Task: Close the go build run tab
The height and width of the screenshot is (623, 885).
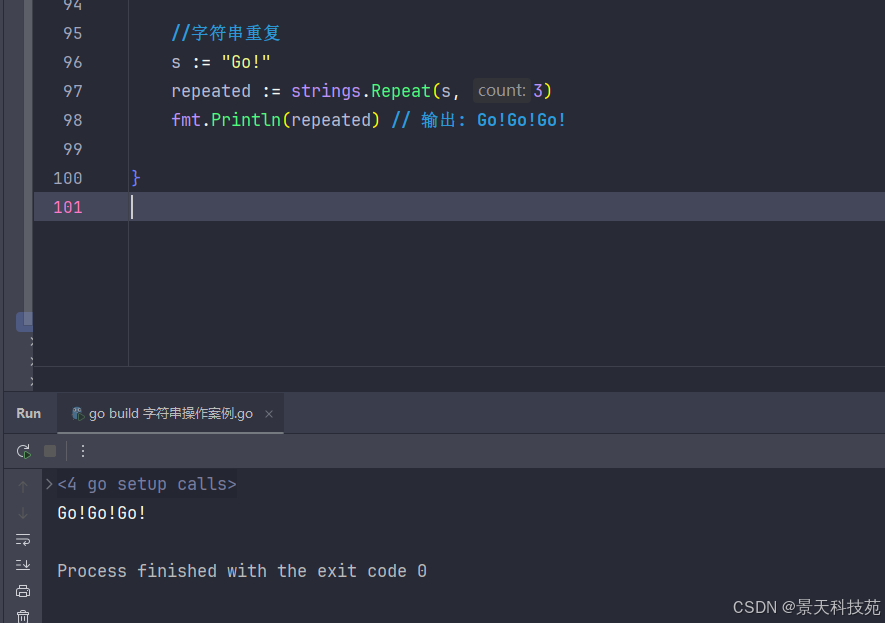Action: (269, 413)
